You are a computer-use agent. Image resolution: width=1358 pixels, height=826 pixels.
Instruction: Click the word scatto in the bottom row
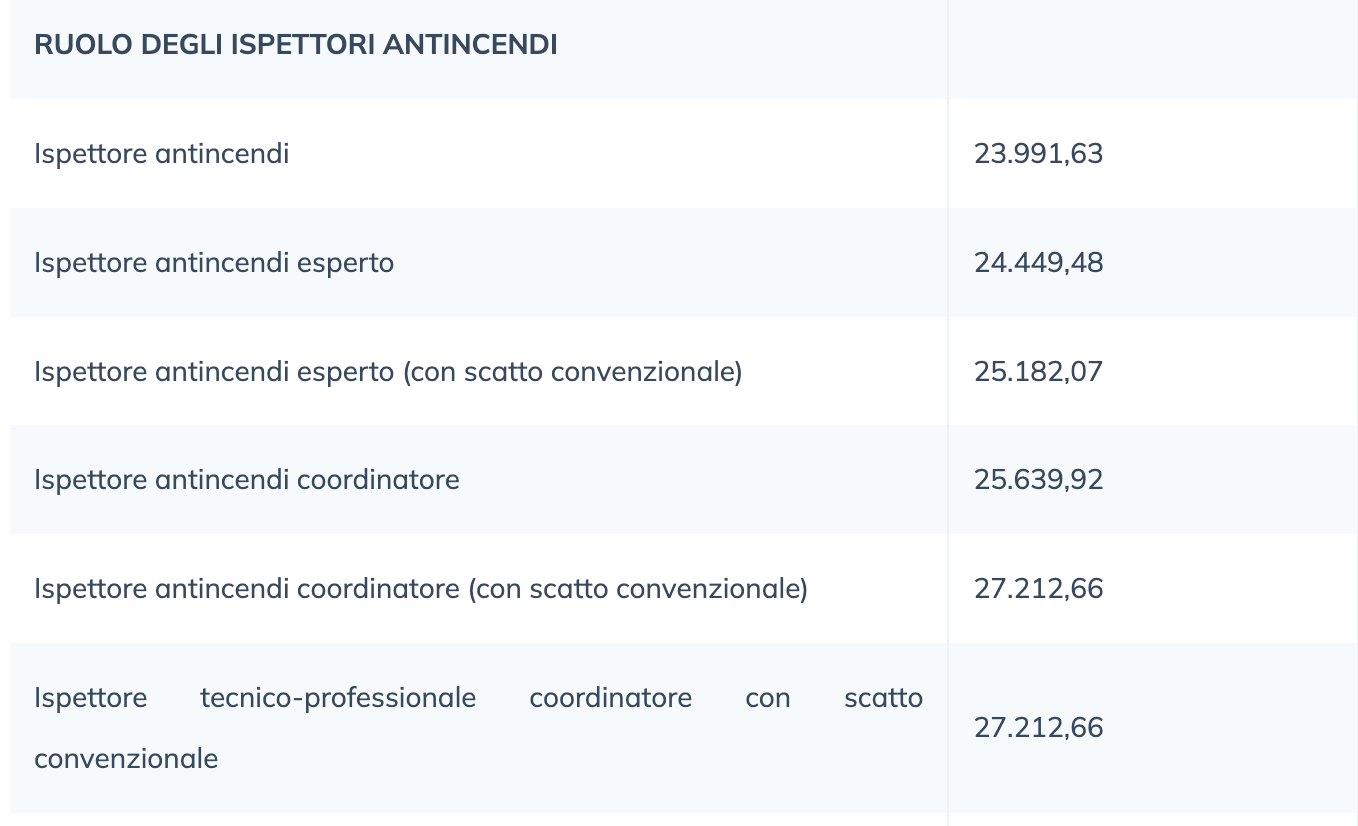point(883,698)
